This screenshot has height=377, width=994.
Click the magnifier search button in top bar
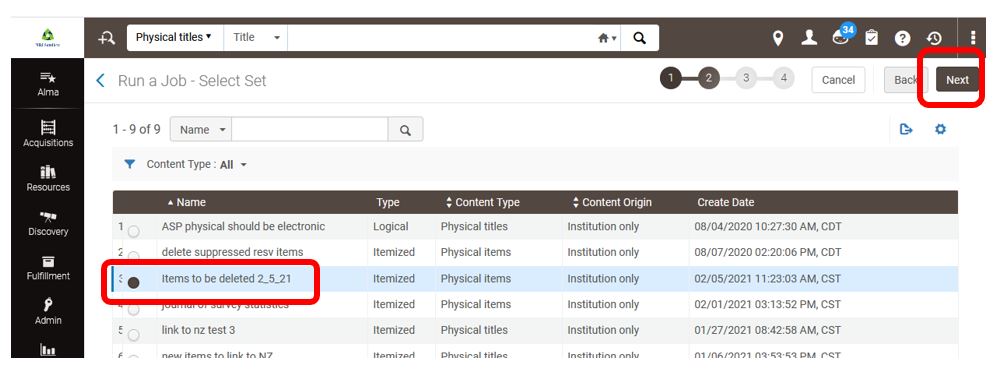point(640,38)
